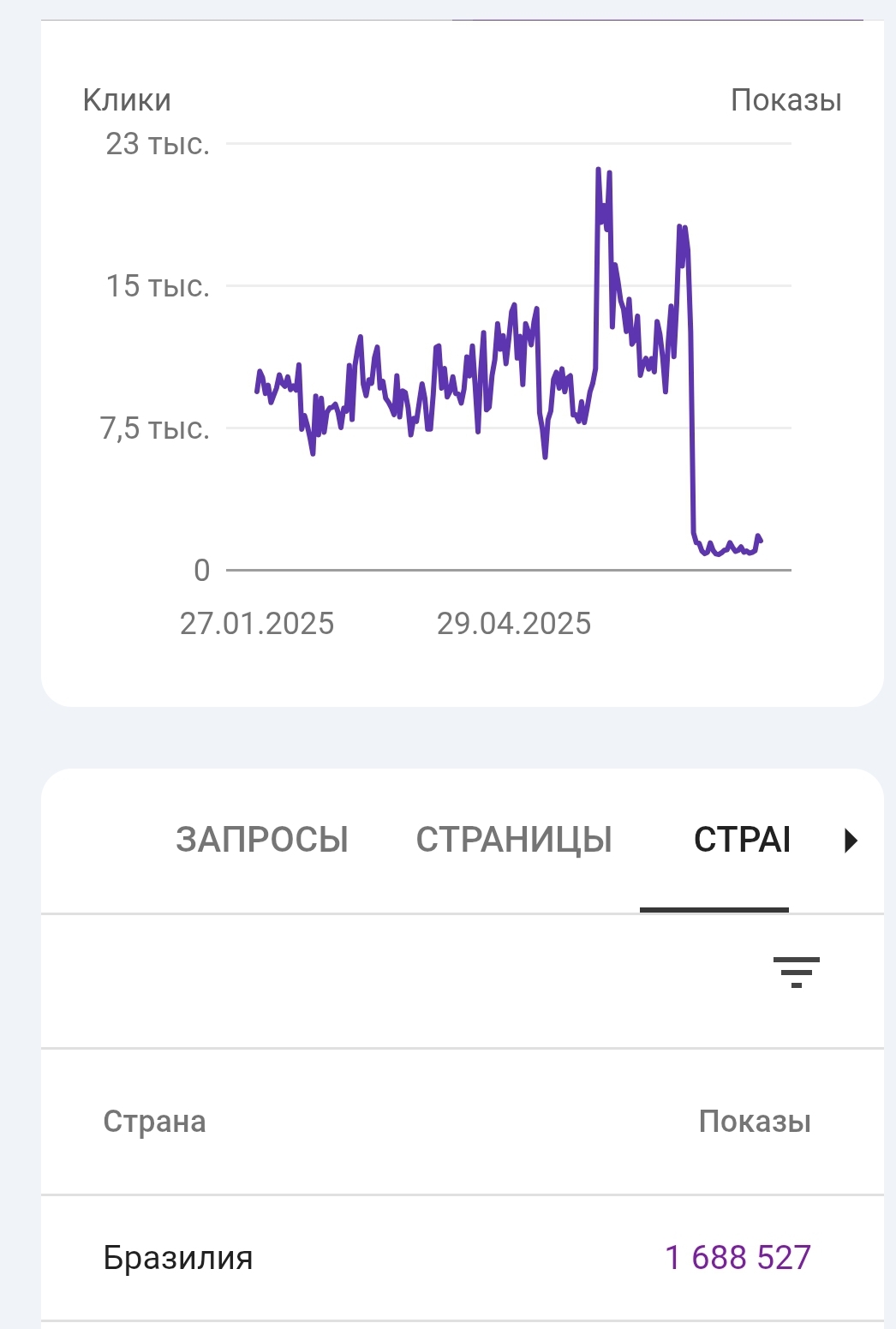Screen dimensions: 896x1329
Task: Show more tabs with the right arrow
Action: point(851,840)
